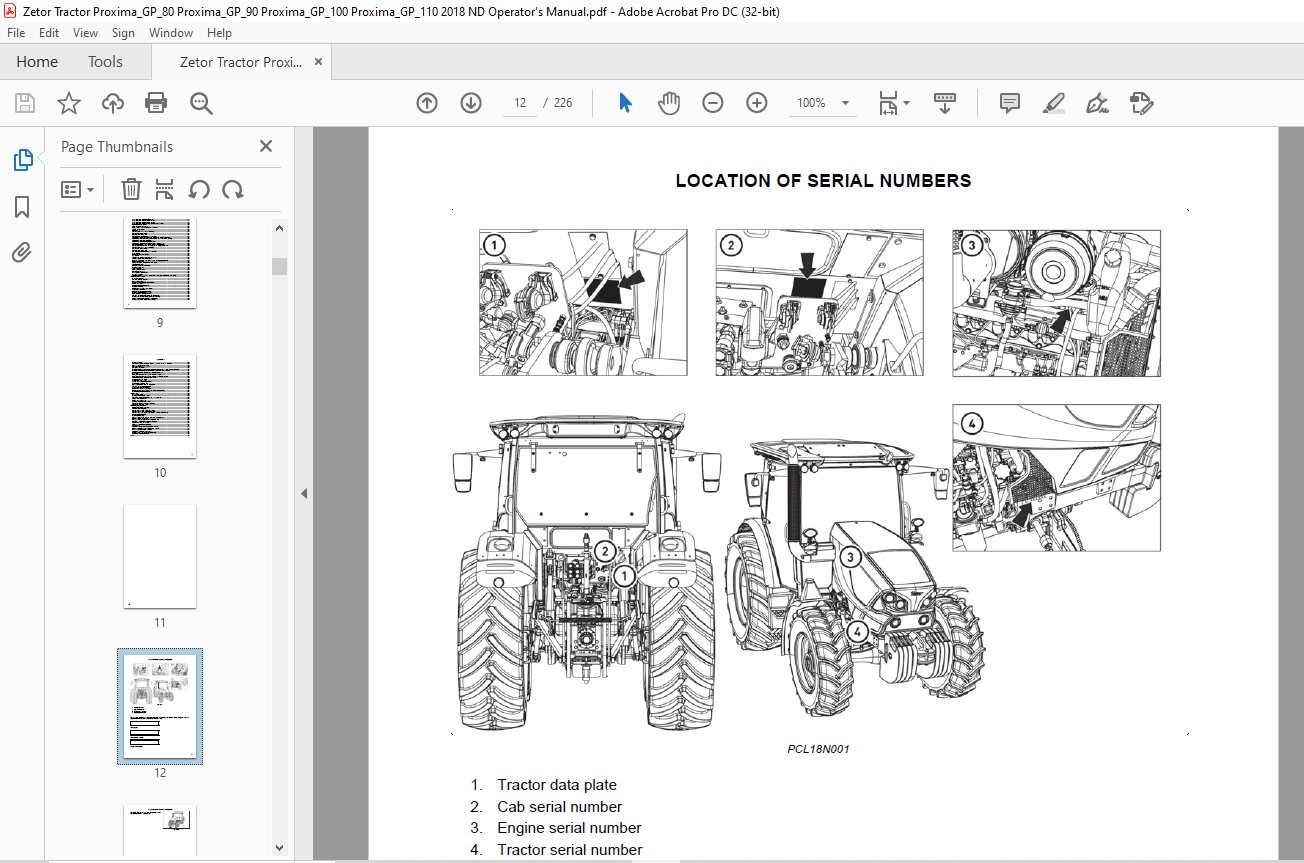Switch to the Home tab
1304x863 pixels.
(37, 62)
